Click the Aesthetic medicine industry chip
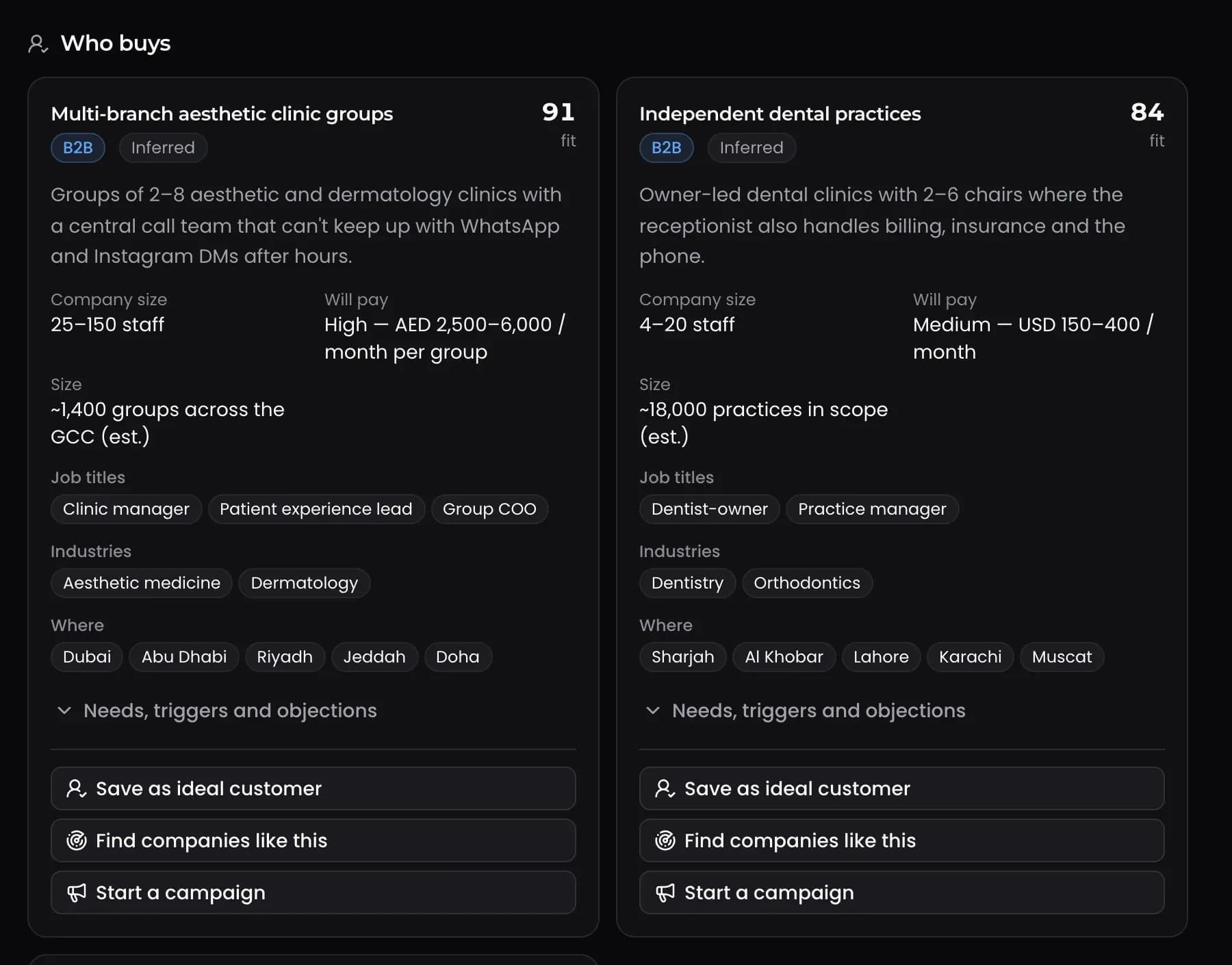Screen dimensions: 1232x965 (142, 583)
